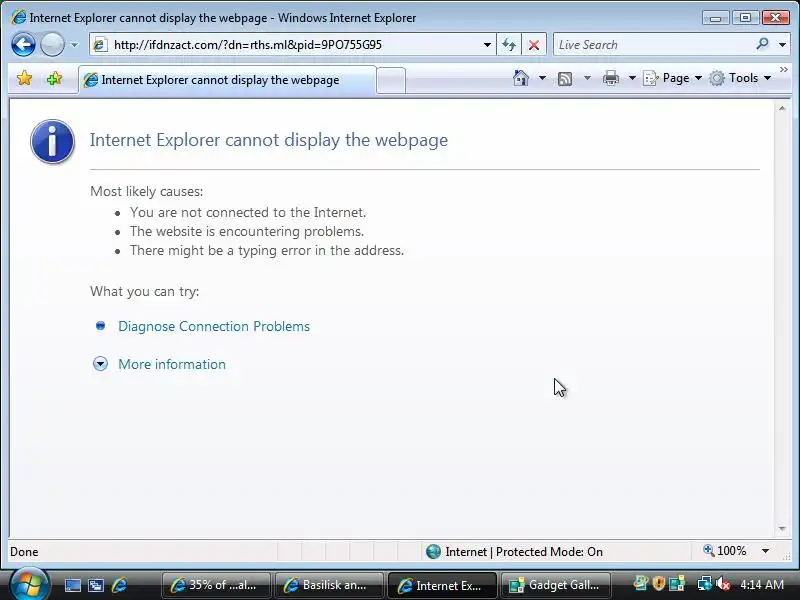The width and height of the screenshot is (800, 600).
Task: Switch to the 'Gadget Gall...' taskbar window
Action: click(556, 585)
